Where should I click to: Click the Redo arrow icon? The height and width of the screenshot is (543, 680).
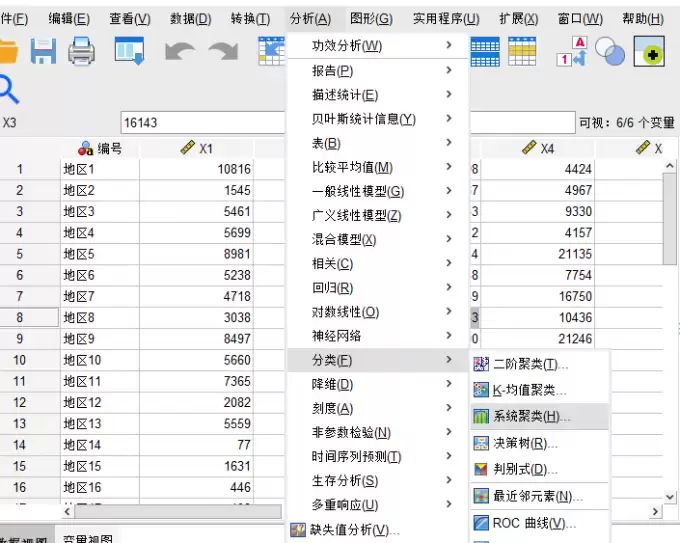223,51
